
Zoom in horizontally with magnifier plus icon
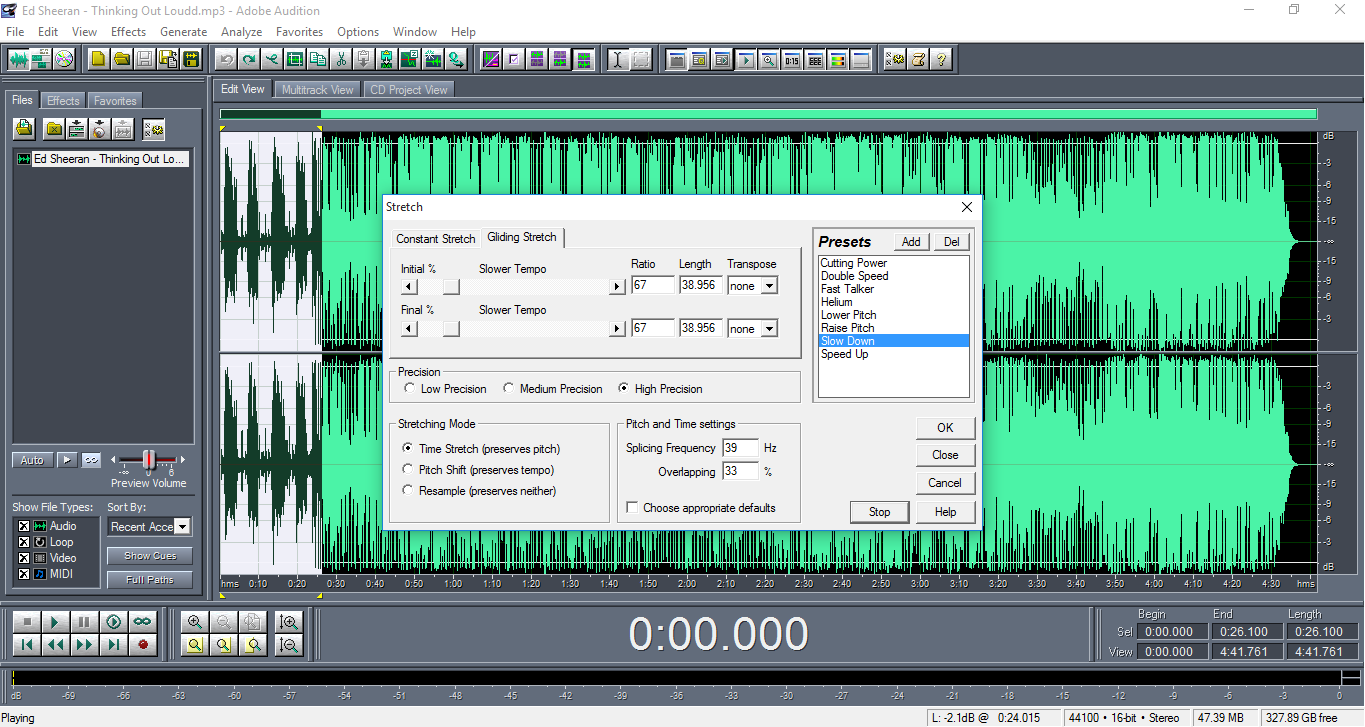coord(195,622)
